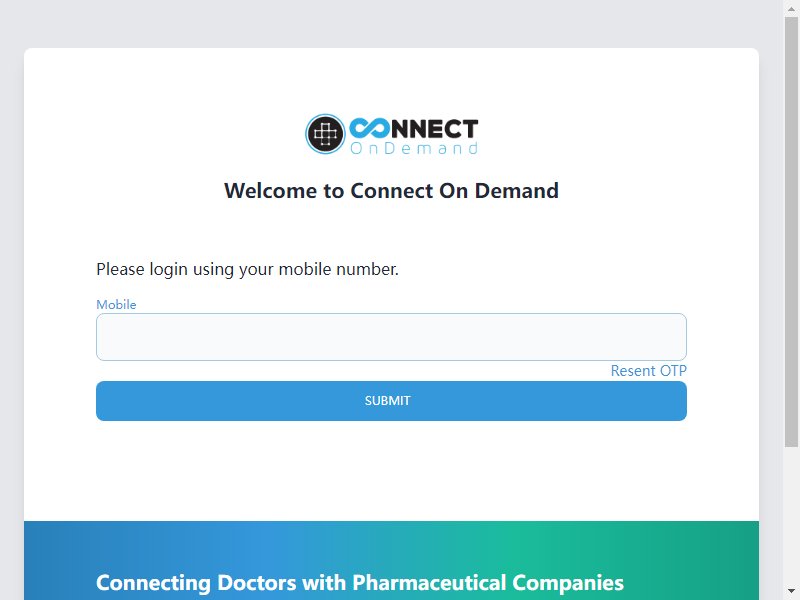Click the scrollbar down arrow
Screen dimensions: 800x600
pyautogui.click(x=791, y=592)
